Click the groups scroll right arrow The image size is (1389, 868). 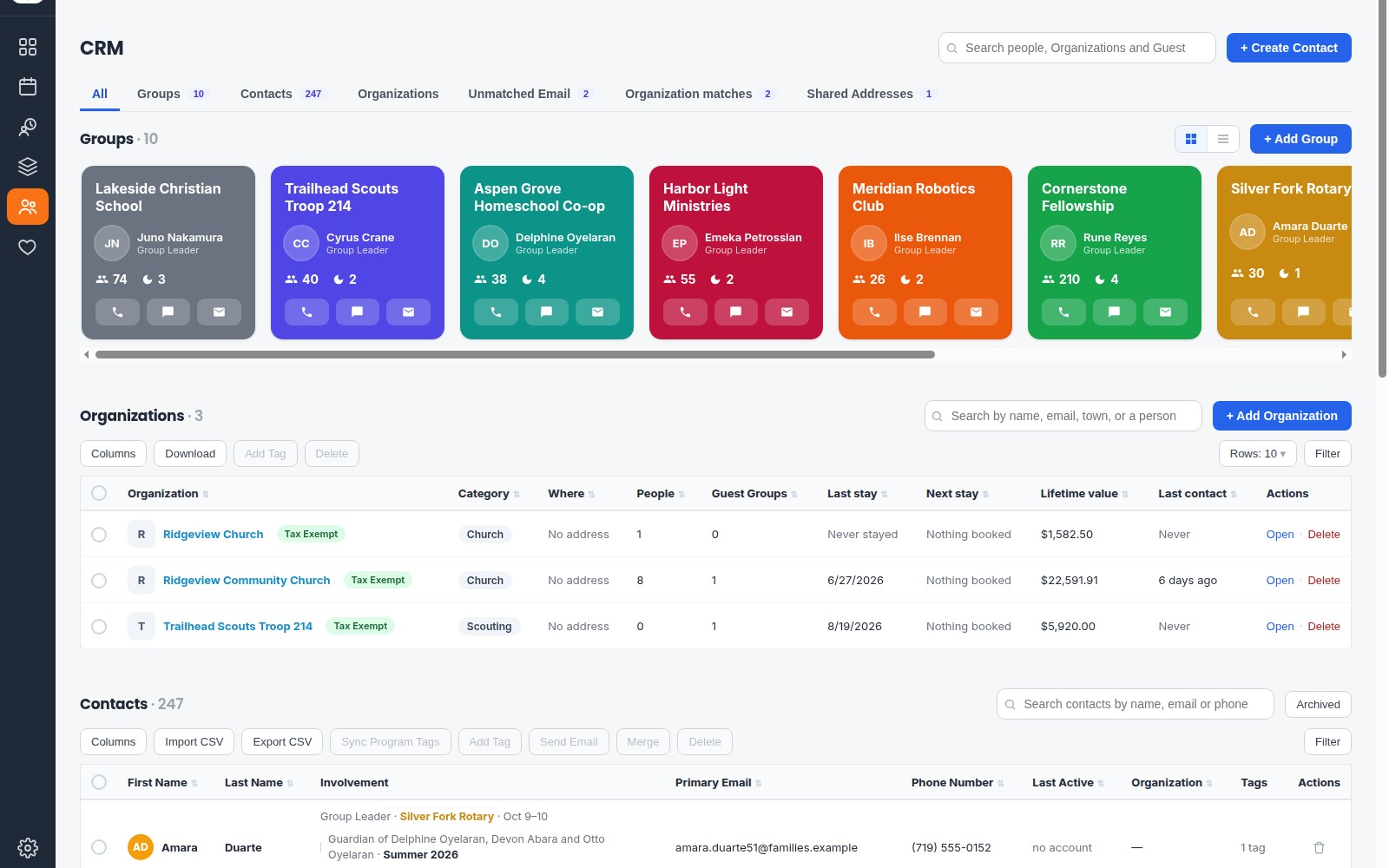1344,355
